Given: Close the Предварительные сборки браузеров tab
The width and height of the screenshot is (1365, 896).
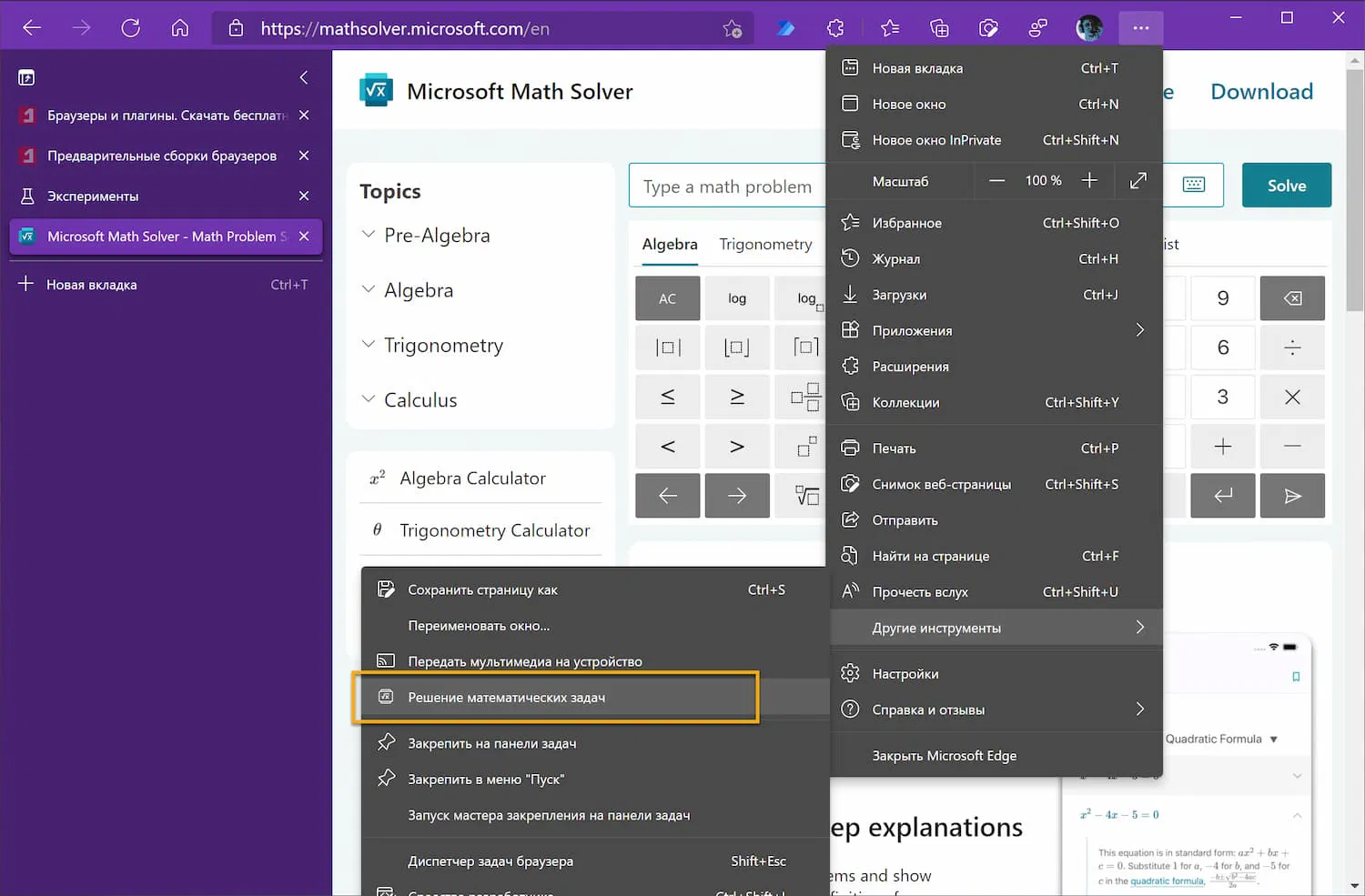Looking at the screenshot, I should point(304,156).
